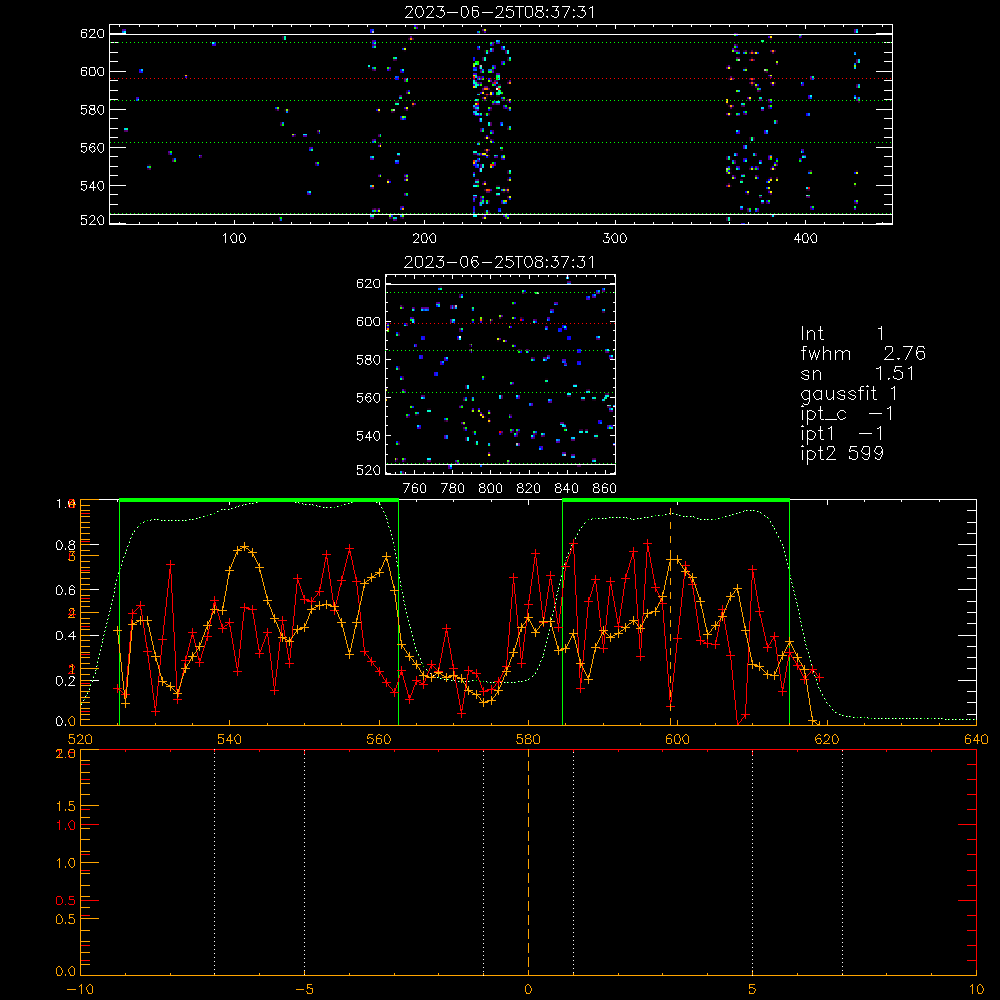Select the 'sn 1.51' value
This screenshot has height=1000, width=1000.
(857, 374)
